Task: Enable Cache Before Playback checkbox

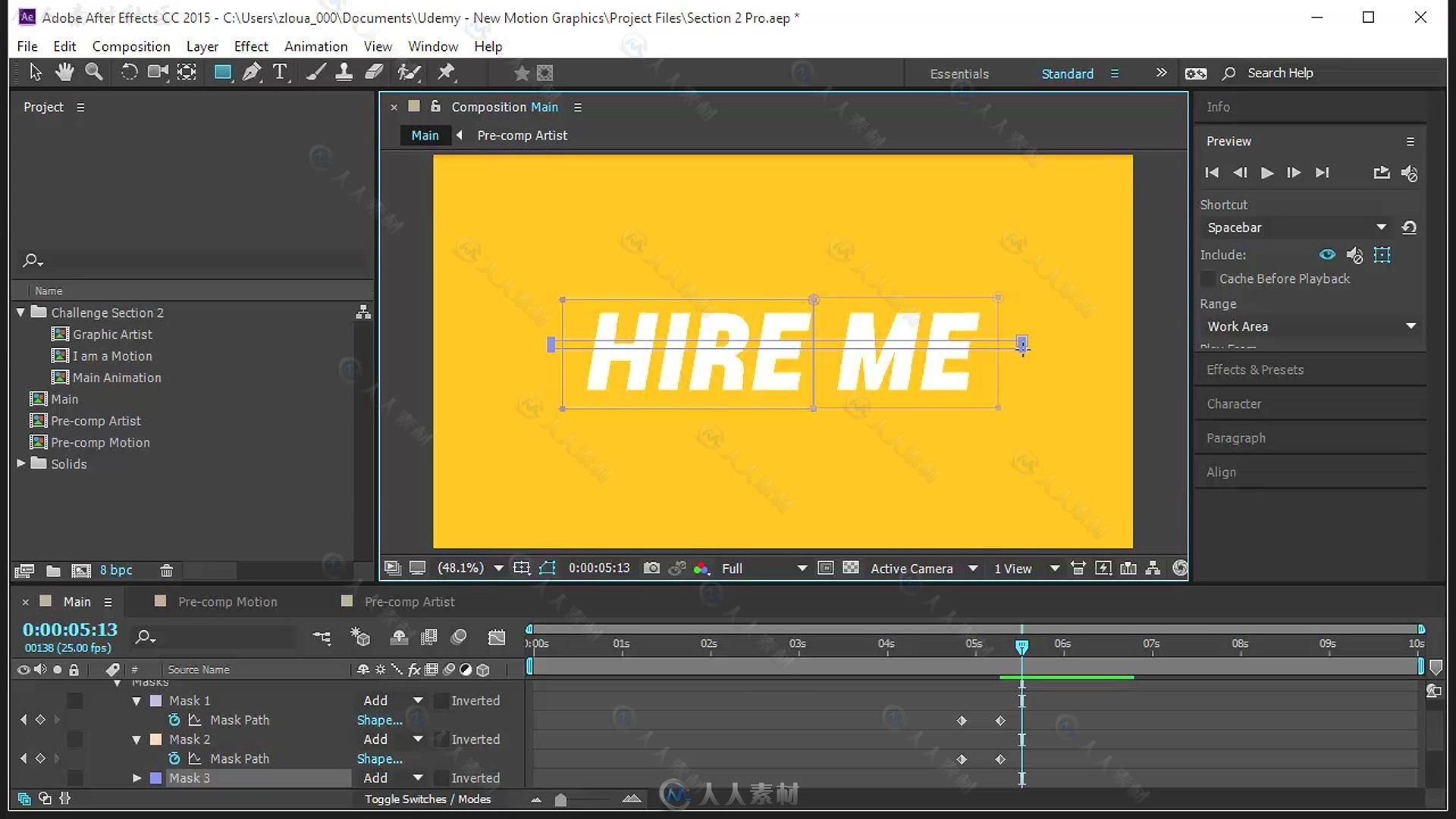Action: pos(1208,279)
